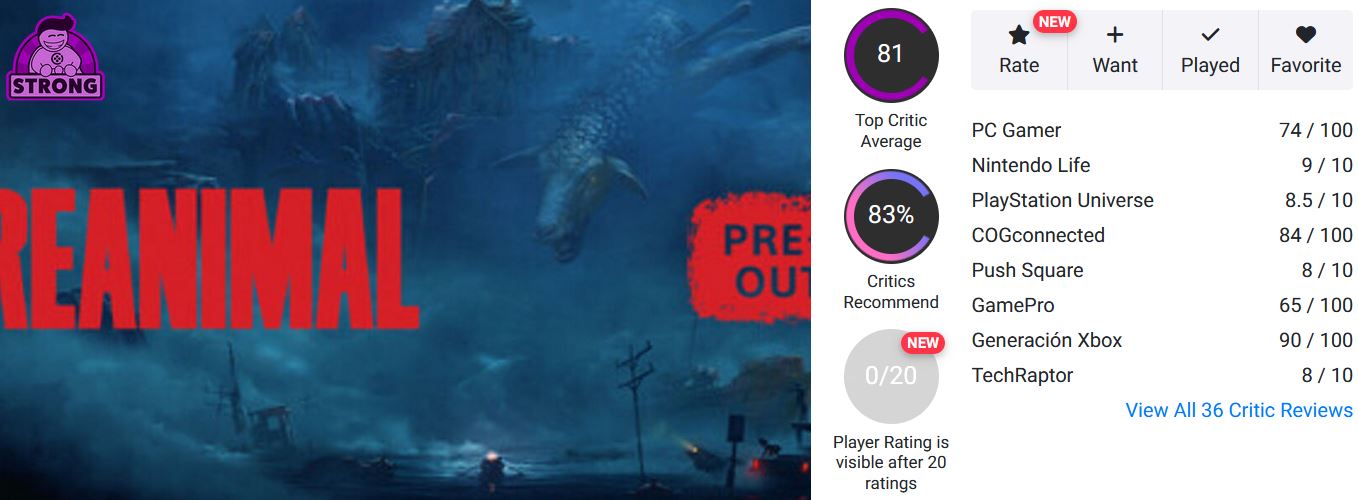Open View All 36 Critic Reviews

(x=1238, y=410)
